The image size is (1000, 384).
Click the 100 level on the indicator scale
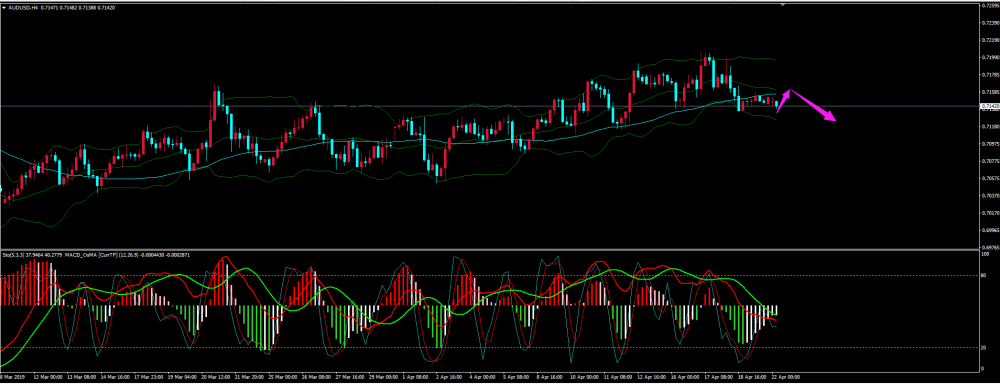coord(986,254)
